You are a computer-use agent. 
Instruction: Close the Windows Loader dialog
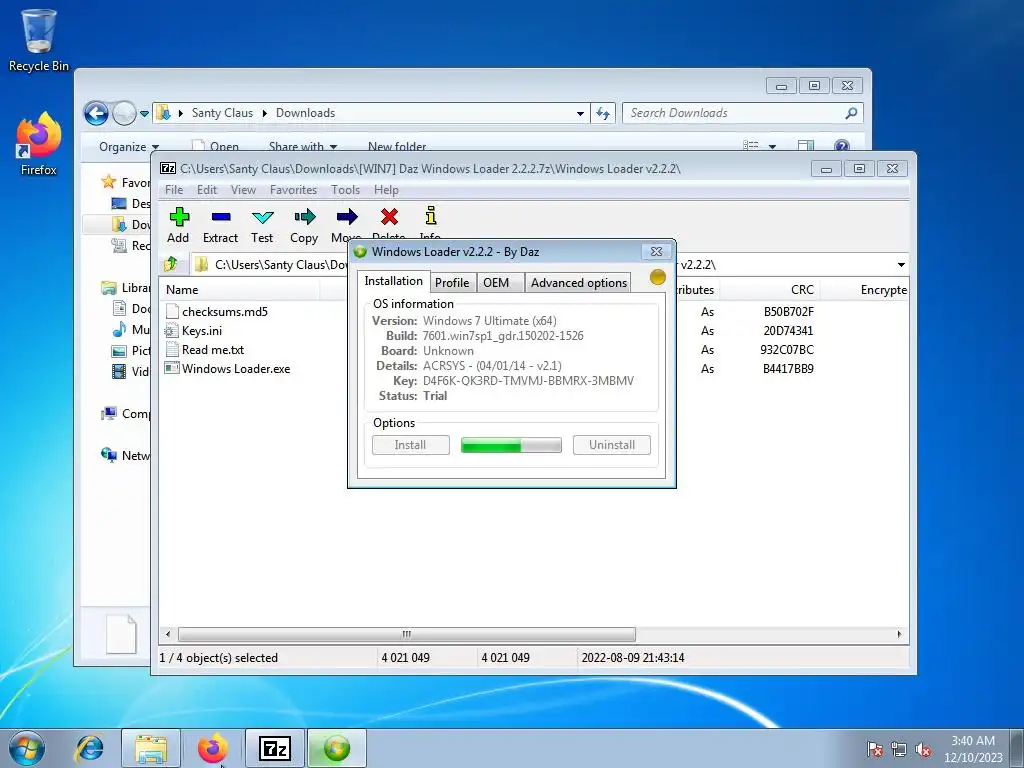656,251
